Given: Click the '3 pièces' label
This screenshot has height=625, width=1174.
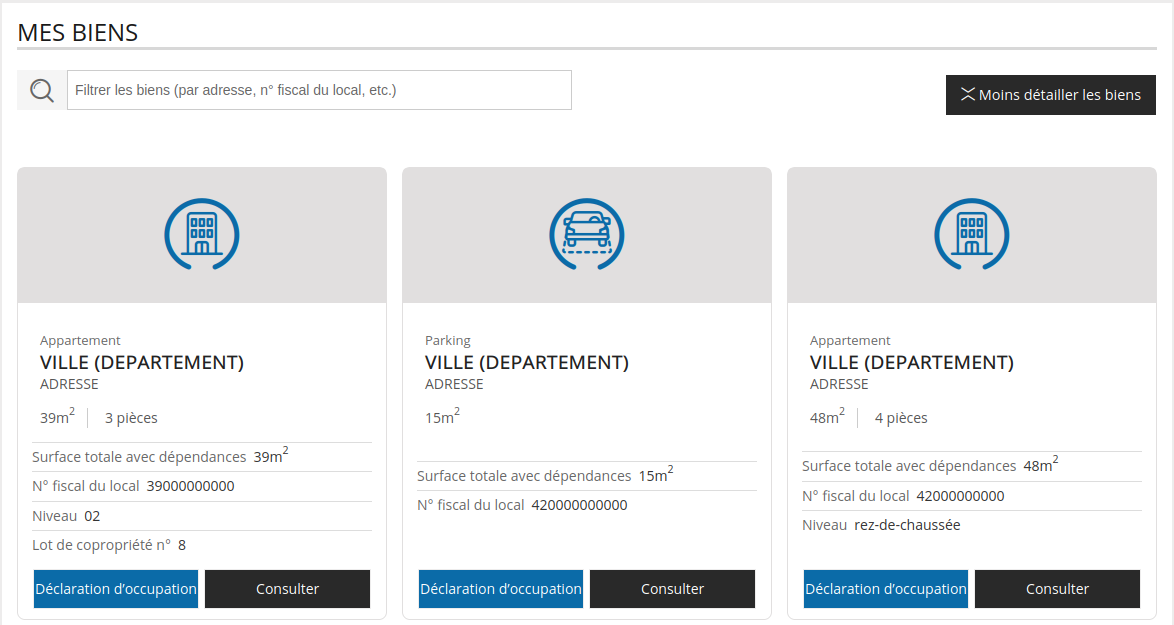Looking at the screenshot, I should (x=131, y=418).
